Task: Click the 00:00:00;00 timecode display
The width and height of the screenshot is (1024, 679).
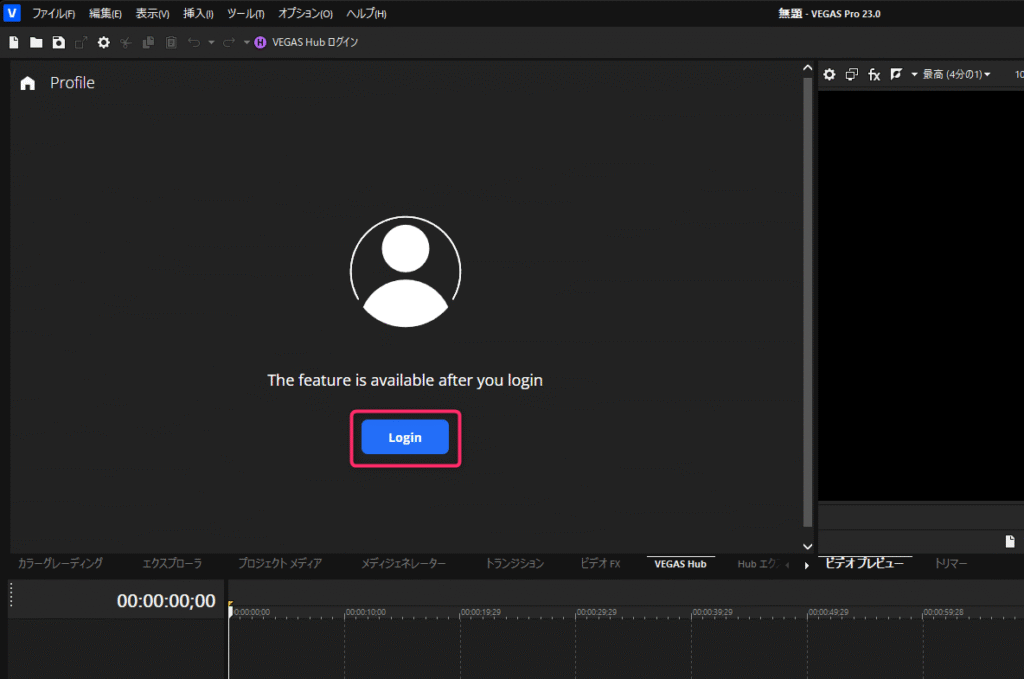Action: [166, 601]
